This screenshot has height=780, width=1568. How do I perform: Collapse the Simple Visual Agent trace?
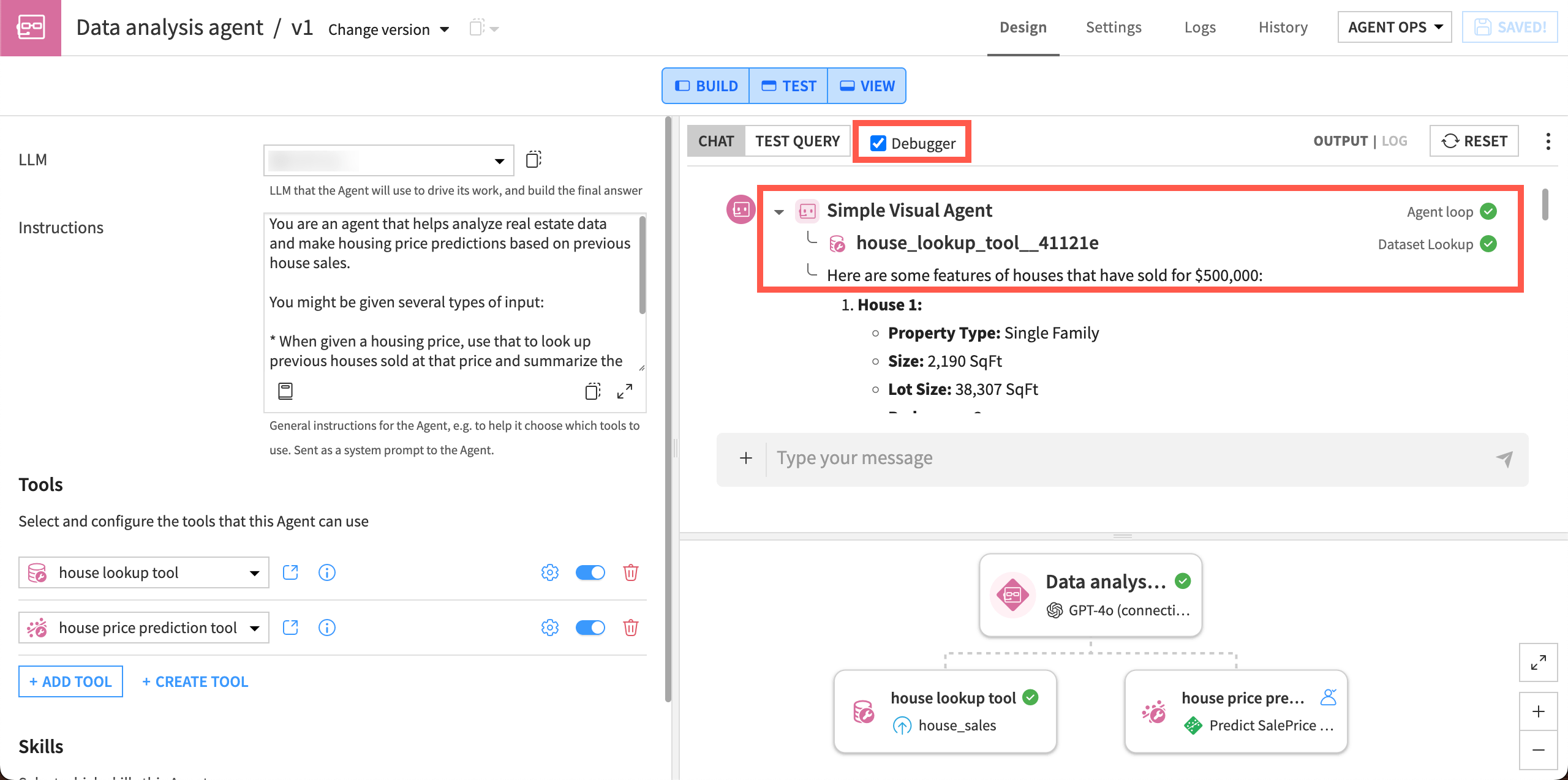(x=778, y=212)
